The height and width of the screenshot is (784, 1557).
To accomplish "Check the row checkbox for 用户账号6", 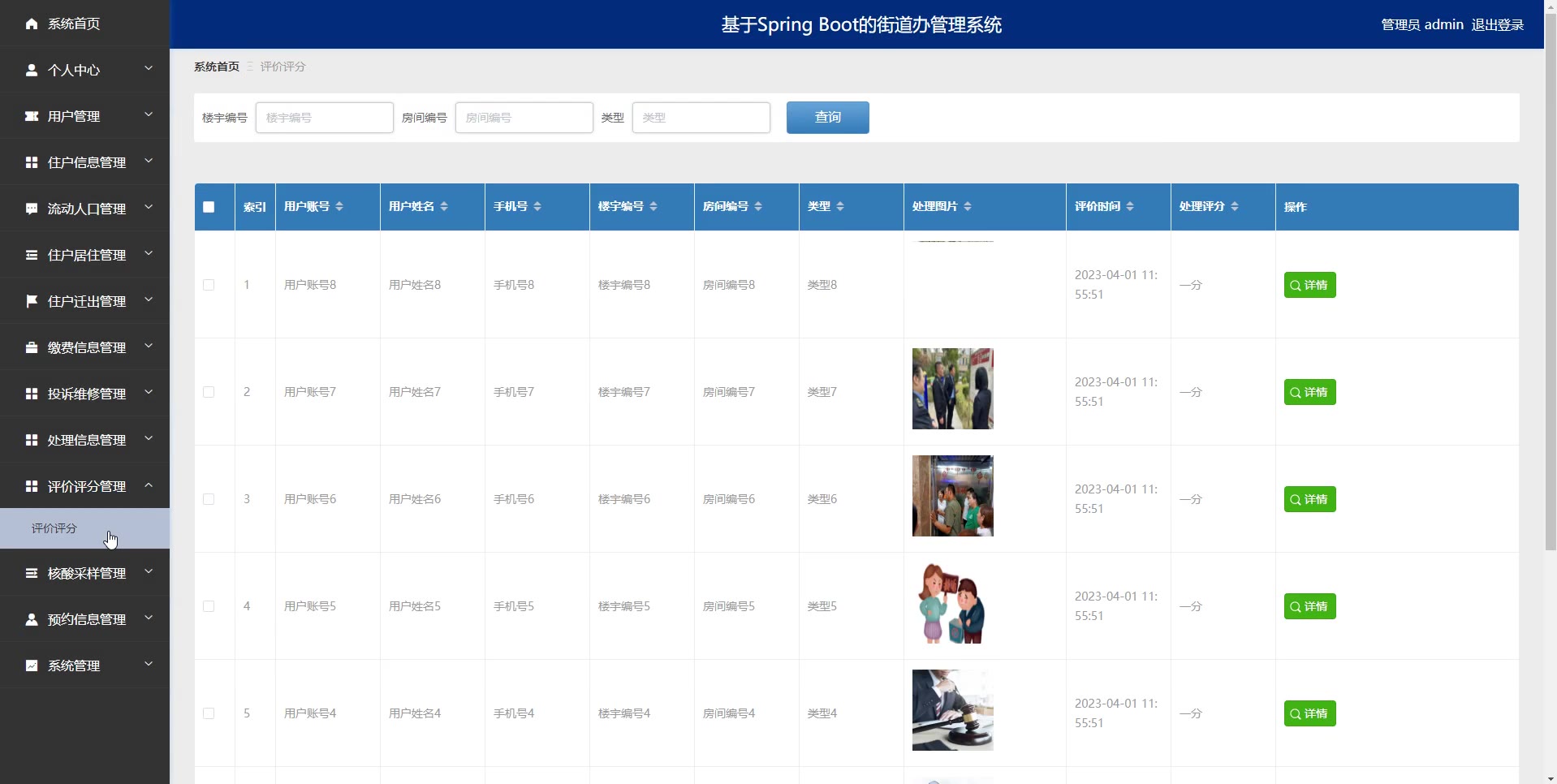I will point(209,499).
